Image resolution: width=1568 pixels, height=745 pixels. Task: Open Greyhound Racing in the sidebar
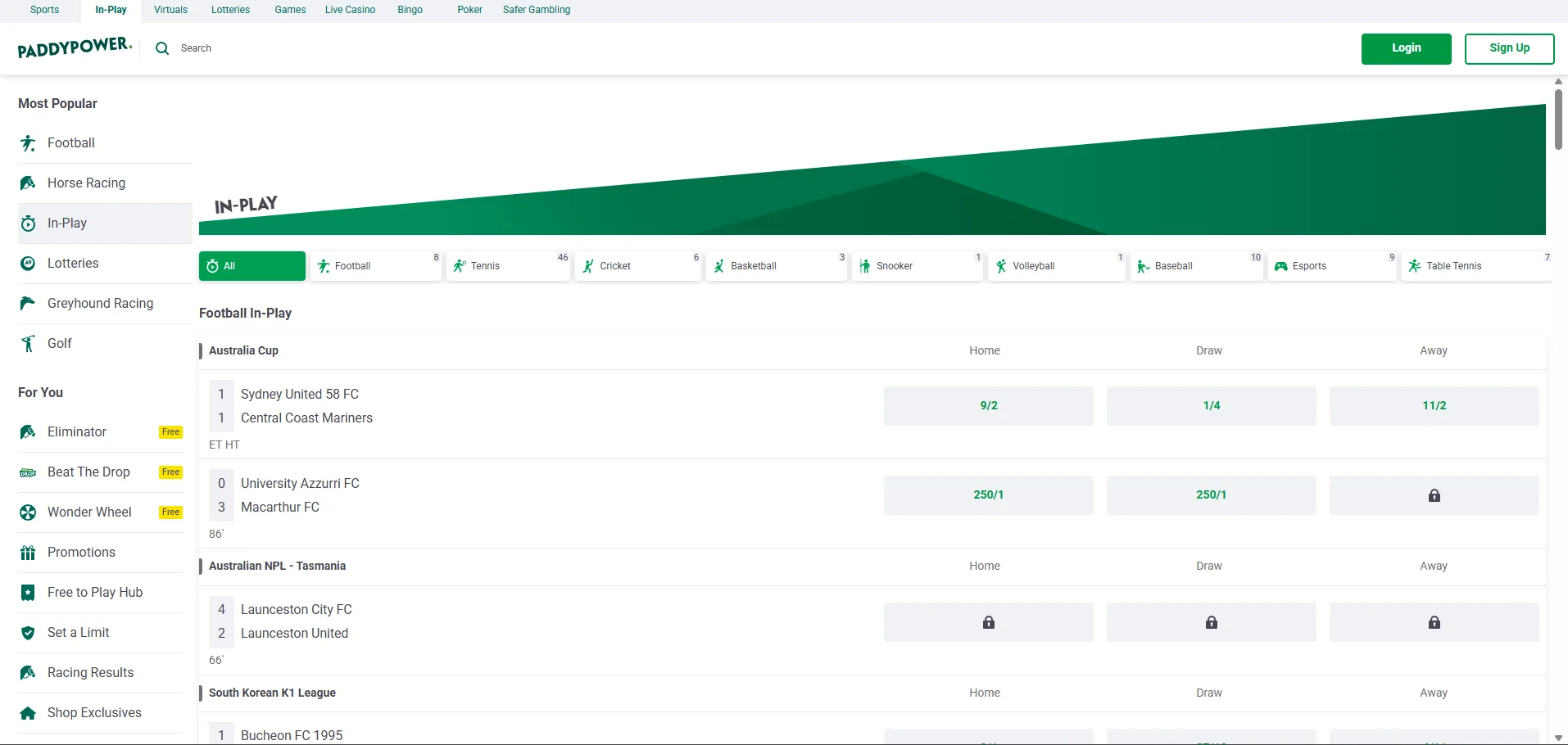pos(105,304)
